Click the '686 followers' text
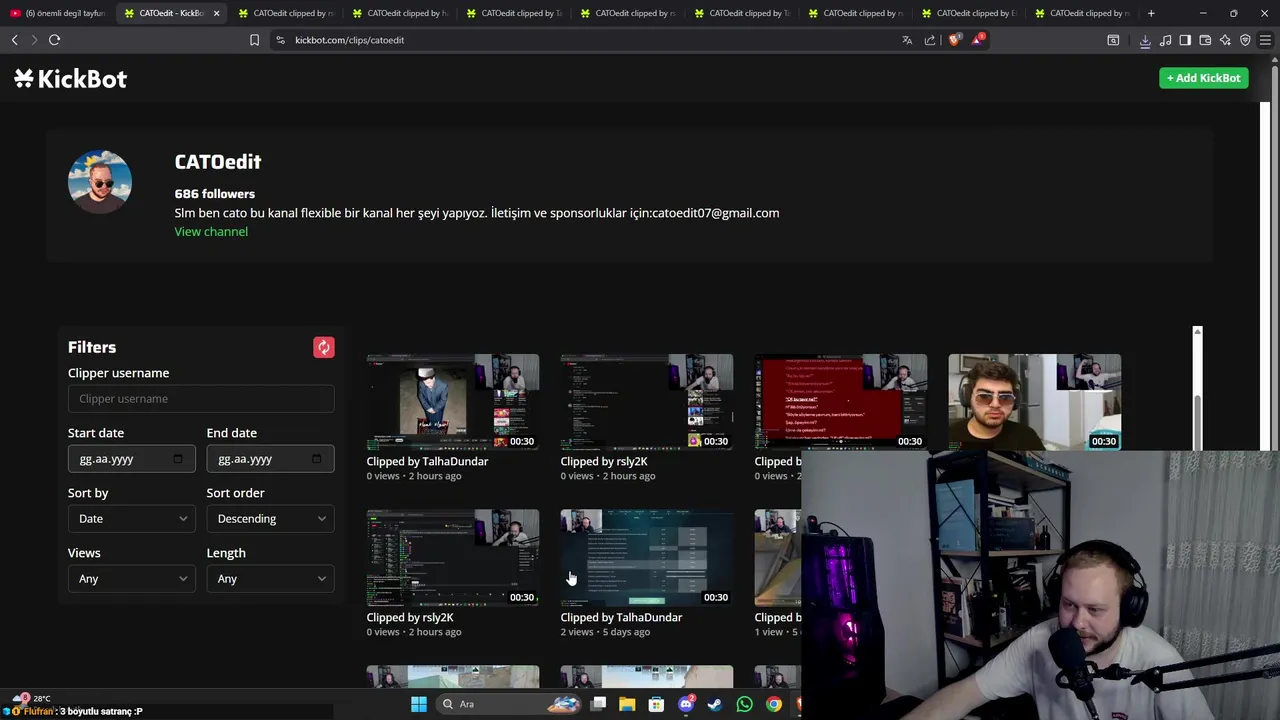Screen dimensions: 1280x720 click(215, 193)
